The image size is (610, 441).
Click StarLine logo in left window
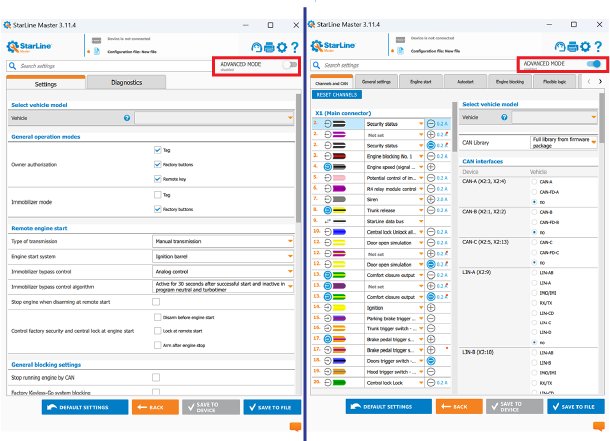29,47
